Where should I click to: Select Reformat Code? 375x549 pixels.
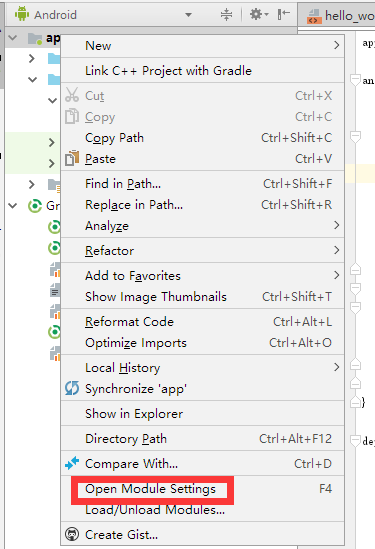(x=202, y=321)
